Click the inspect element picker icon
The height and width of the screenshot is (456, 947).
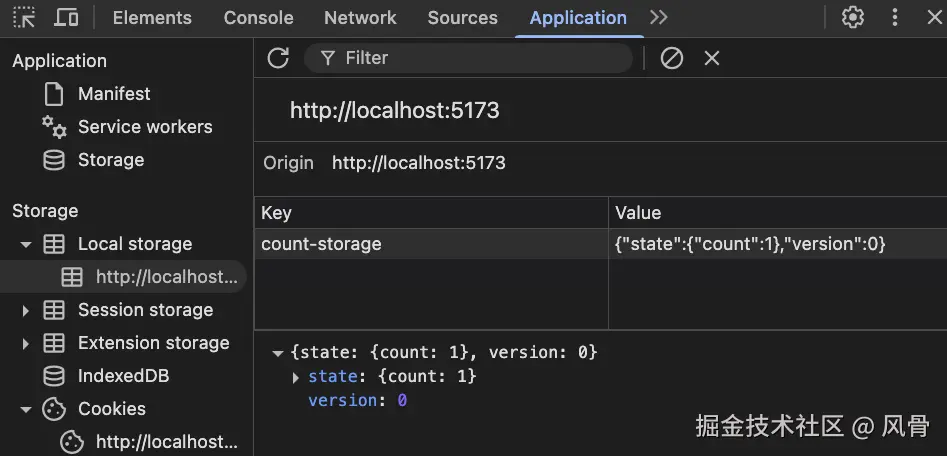[x=24, y=17]
